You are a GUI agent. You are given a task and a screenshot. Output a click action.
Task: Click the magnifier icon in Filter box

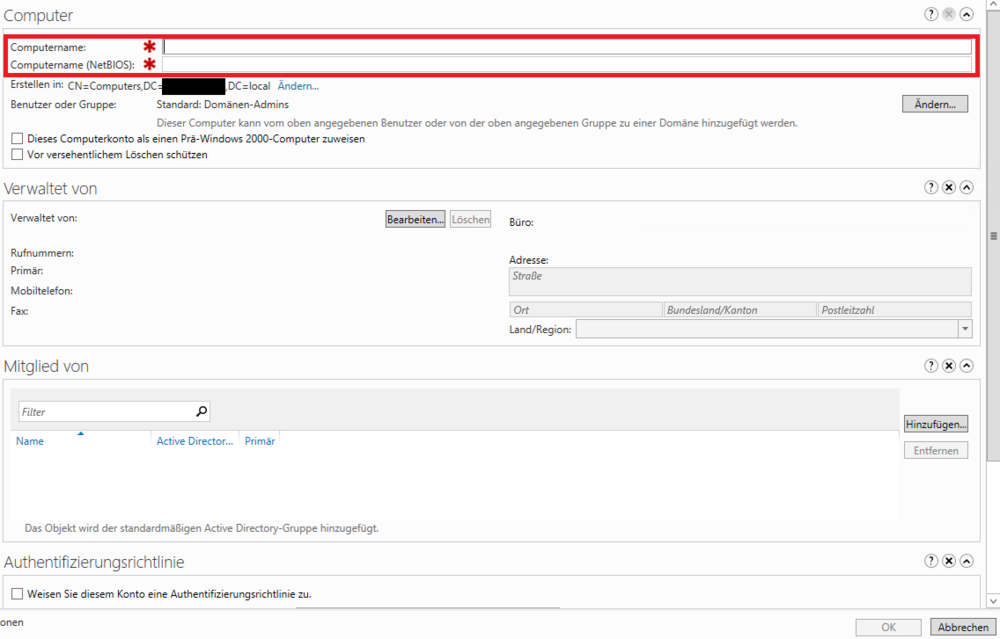coord(201,411)
